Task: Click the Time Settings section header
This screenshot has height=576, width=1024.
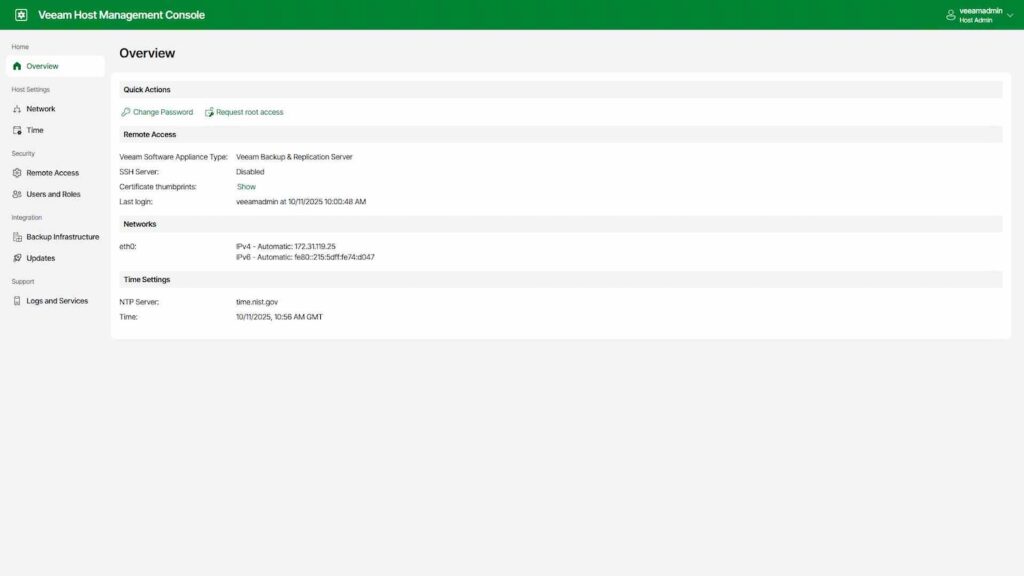Action: point(147,280)
